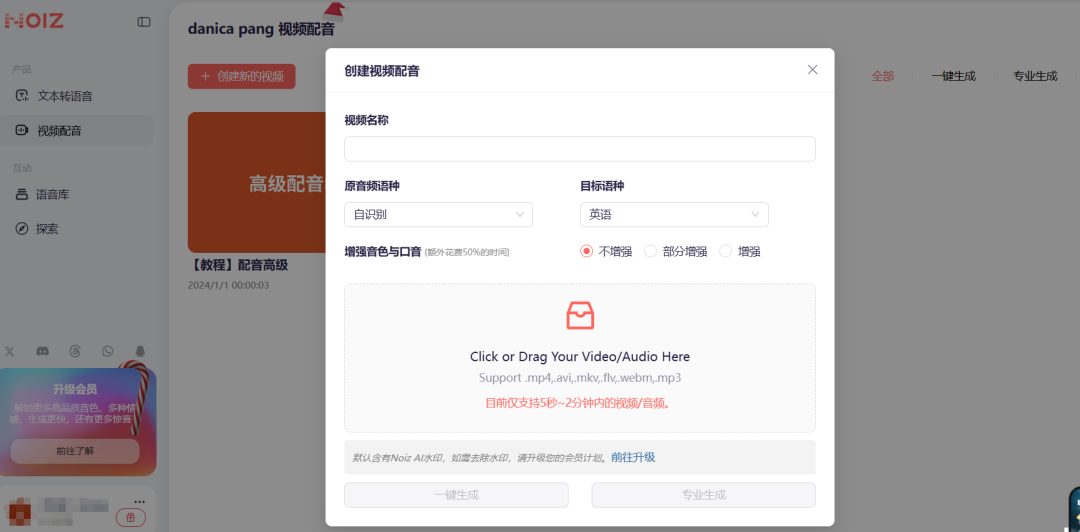Viewport: 1080px width, 532px height.
Task: Open the Discord community icon
Action: click(x=43, y=351)
